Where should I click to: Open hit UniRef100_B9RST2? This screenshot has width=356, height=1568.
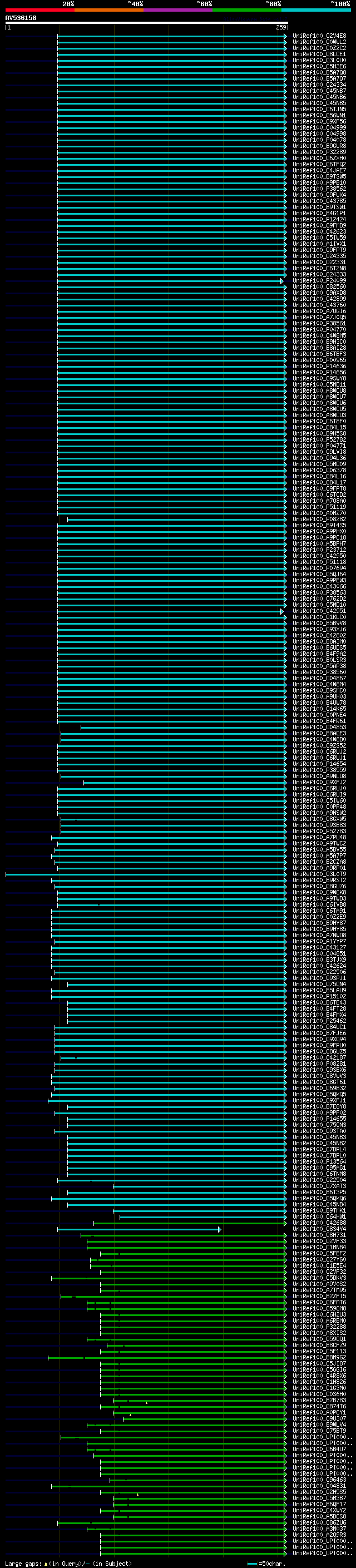[x=319, y=880]
